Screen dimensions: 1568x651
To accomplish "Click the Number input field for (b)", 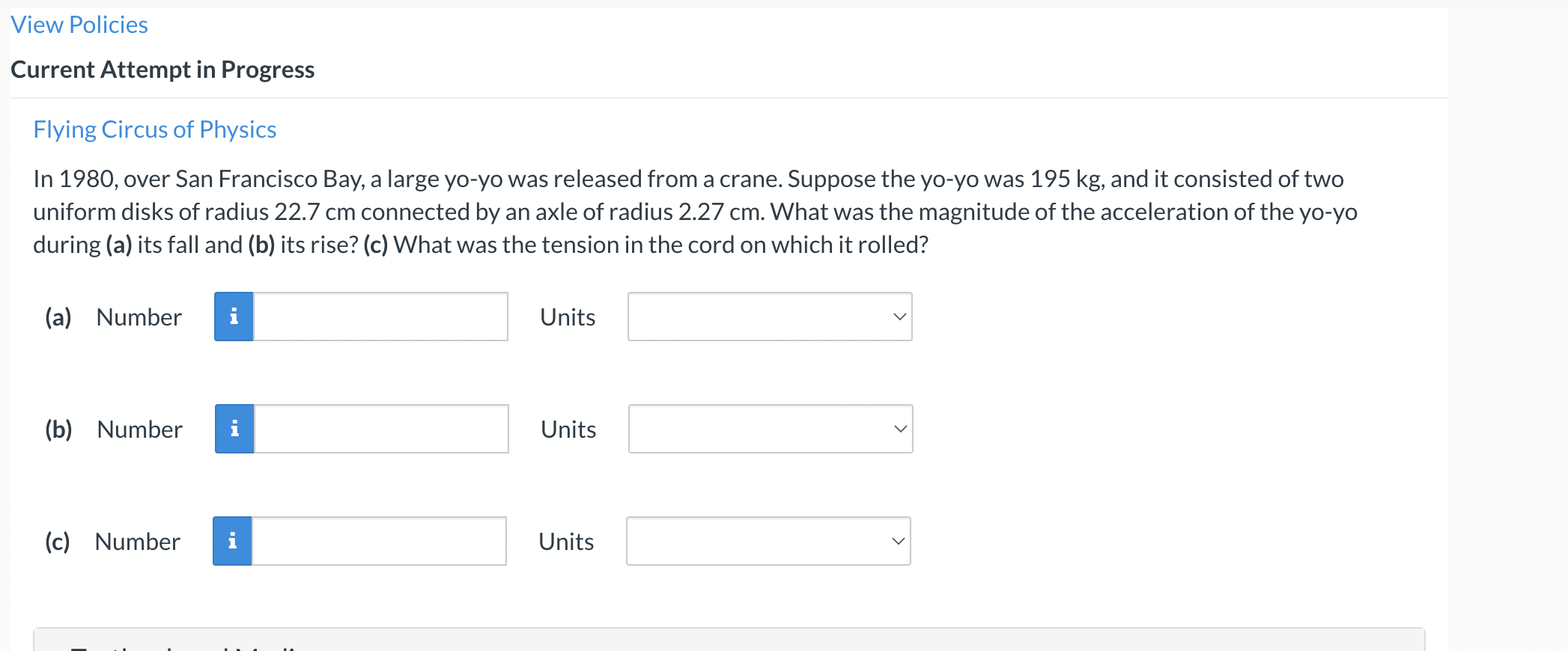I will pos(381,429).
